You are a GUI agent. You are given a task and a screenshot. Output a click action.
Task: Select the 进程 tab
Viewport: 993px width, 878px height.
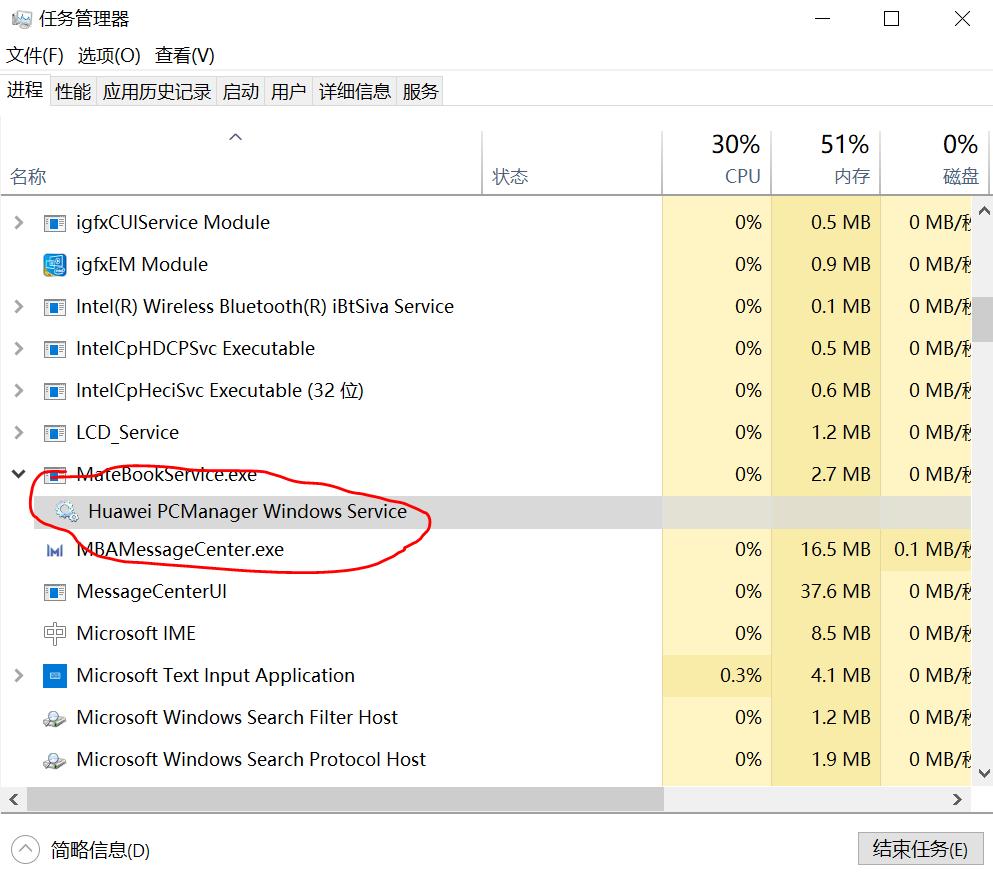pos(25,90)
